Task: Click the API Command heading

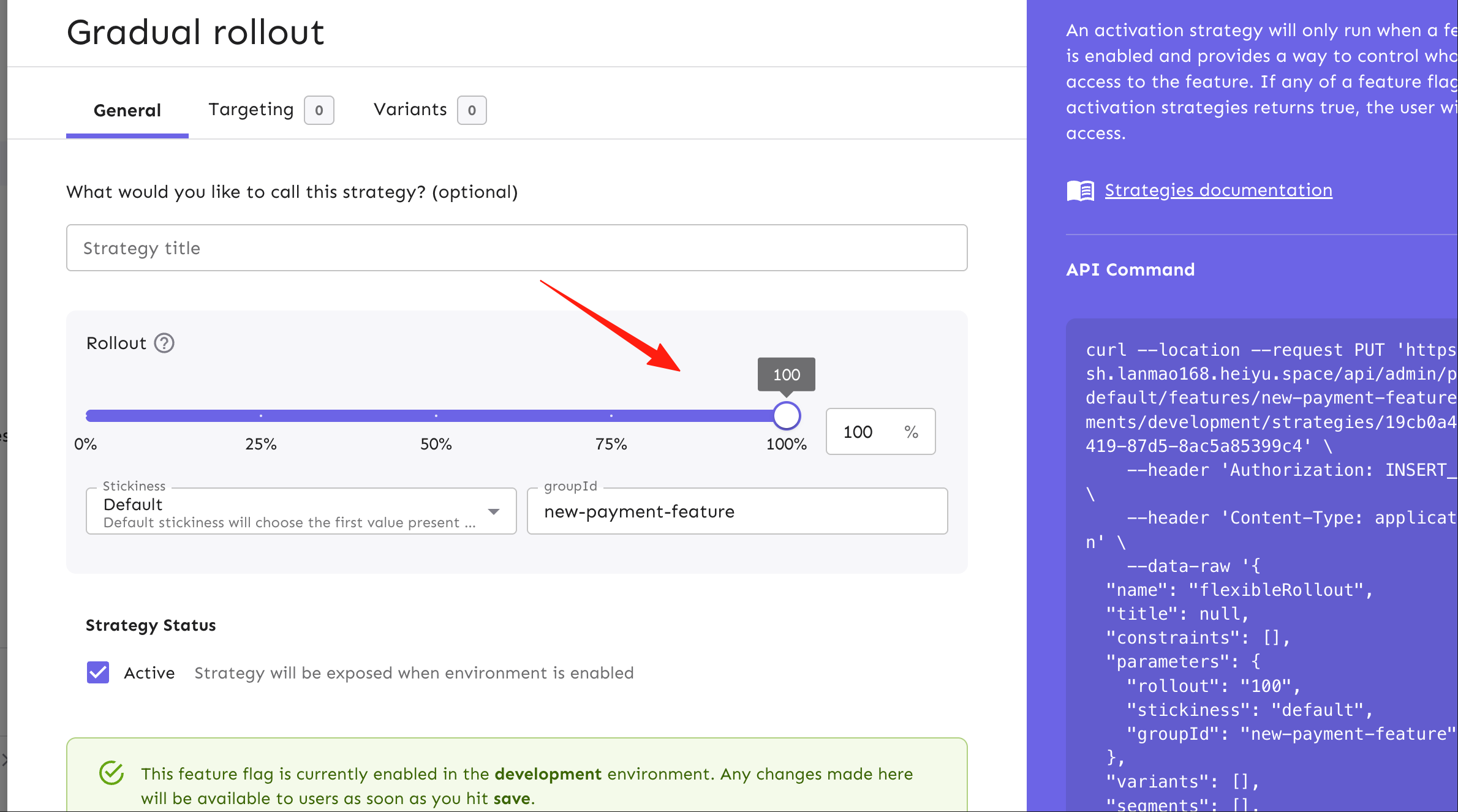Action: pyautogui.click(x=1130, y=269)
